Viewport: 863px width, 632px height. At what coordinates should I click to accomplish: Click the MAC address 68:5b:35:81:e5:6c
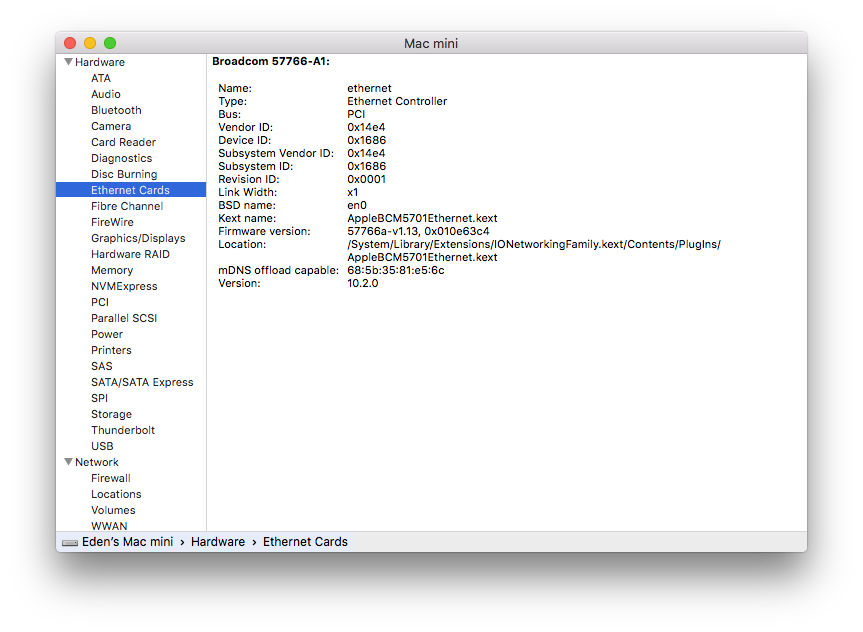tap(396, 270)
